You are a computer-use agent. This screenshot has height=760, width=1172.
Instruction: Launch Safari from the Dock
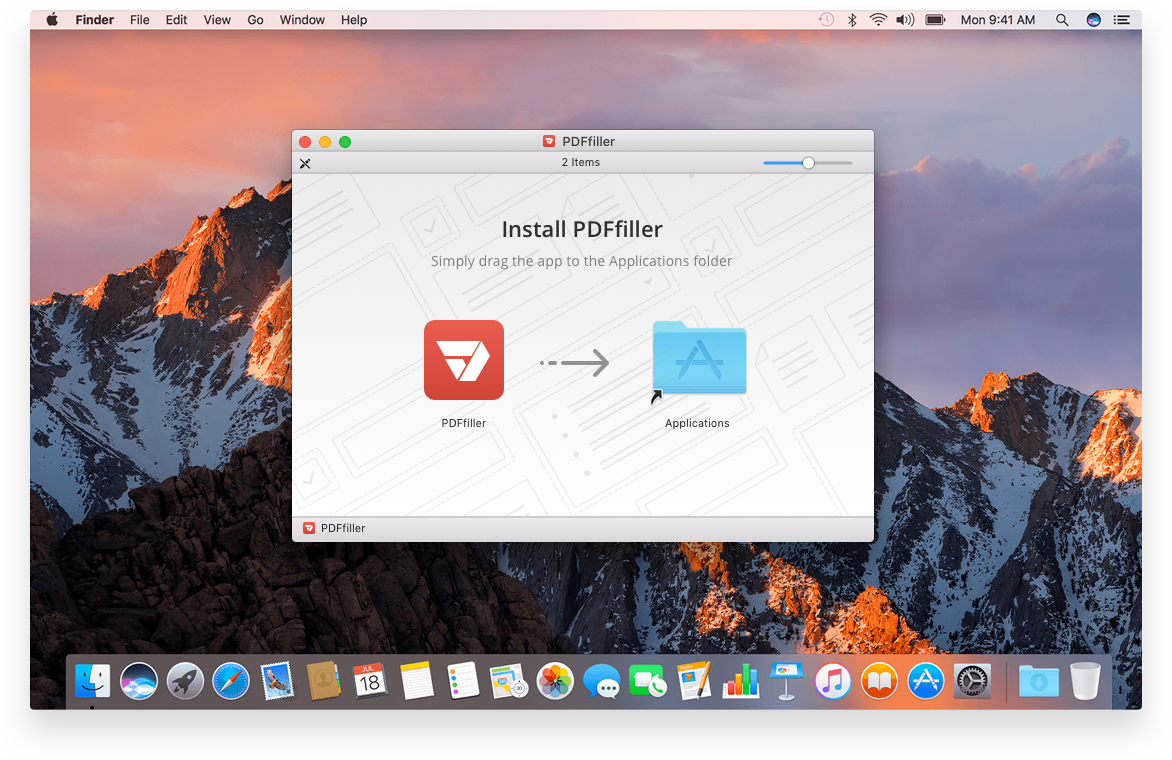point(231,681)
